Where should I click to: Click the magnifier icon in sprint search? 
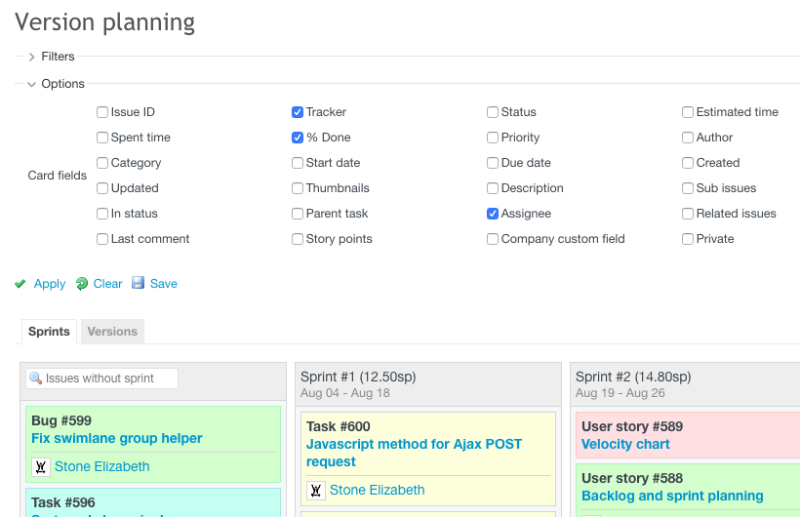[x=35, y=379]
